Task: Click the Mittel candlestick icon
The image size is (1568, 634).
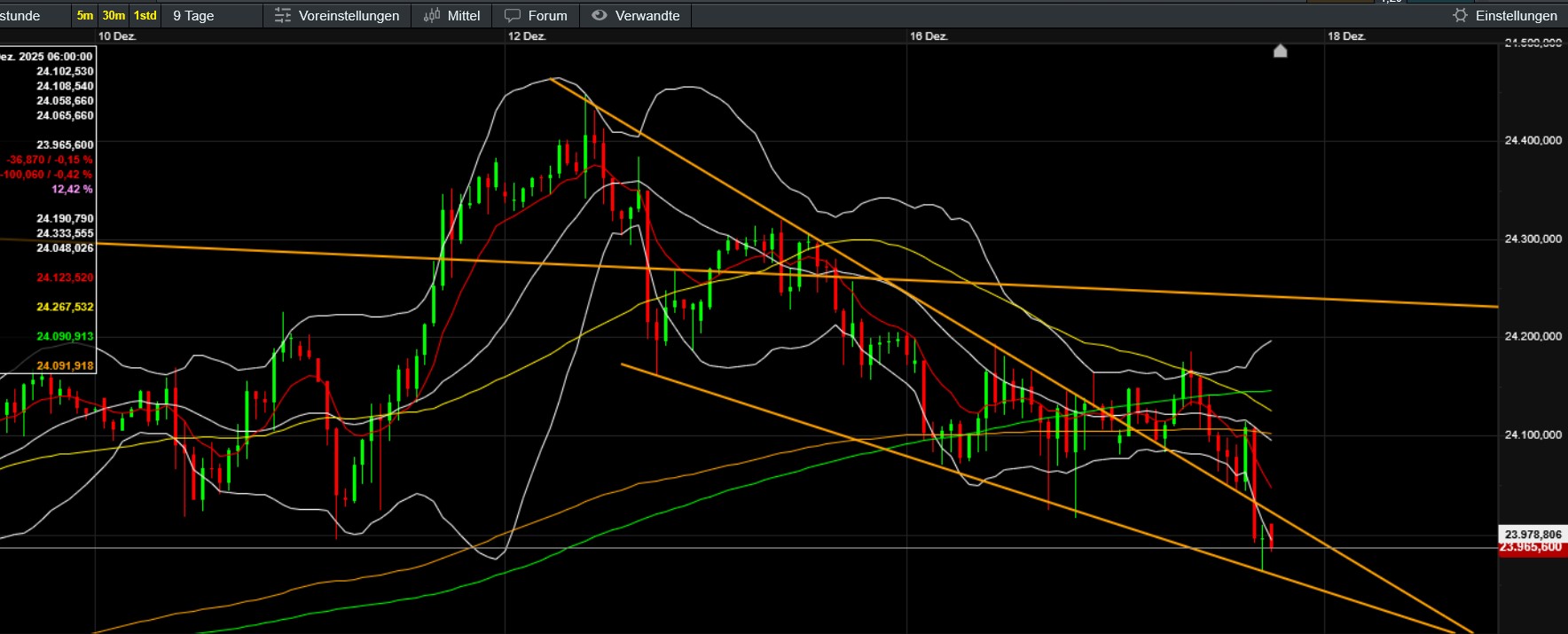Action: [x=432, y=15]
